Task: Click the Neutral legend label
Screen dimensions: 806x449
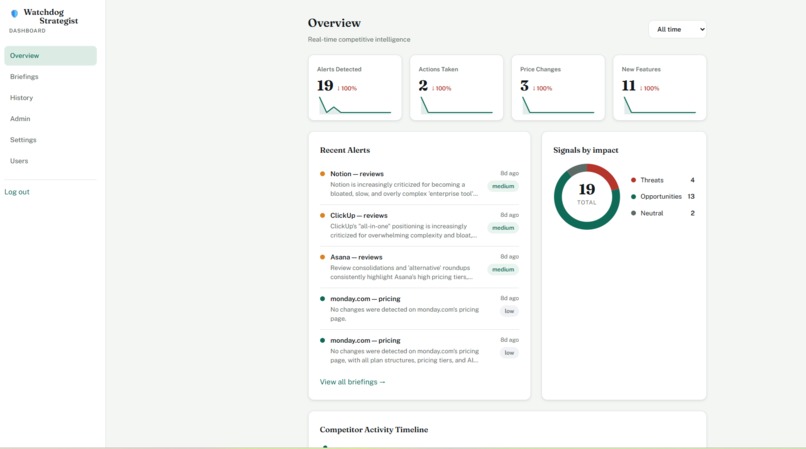Action: [x=652, y=213]
